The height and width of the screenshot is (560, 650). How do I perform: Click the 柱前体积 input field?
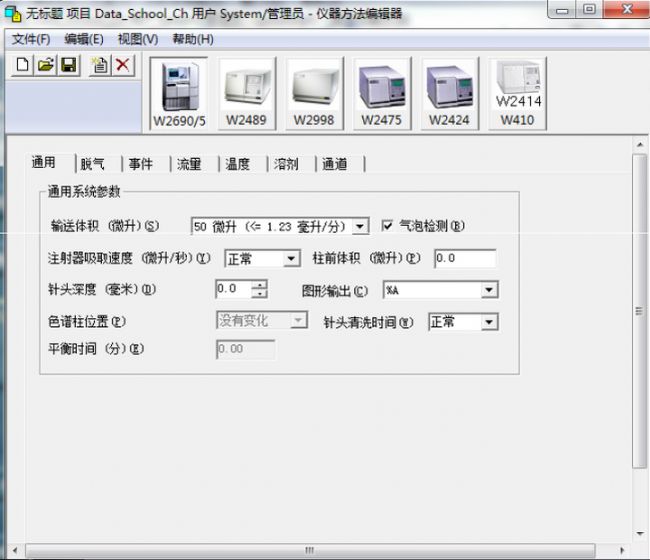[x=464, y=258]
